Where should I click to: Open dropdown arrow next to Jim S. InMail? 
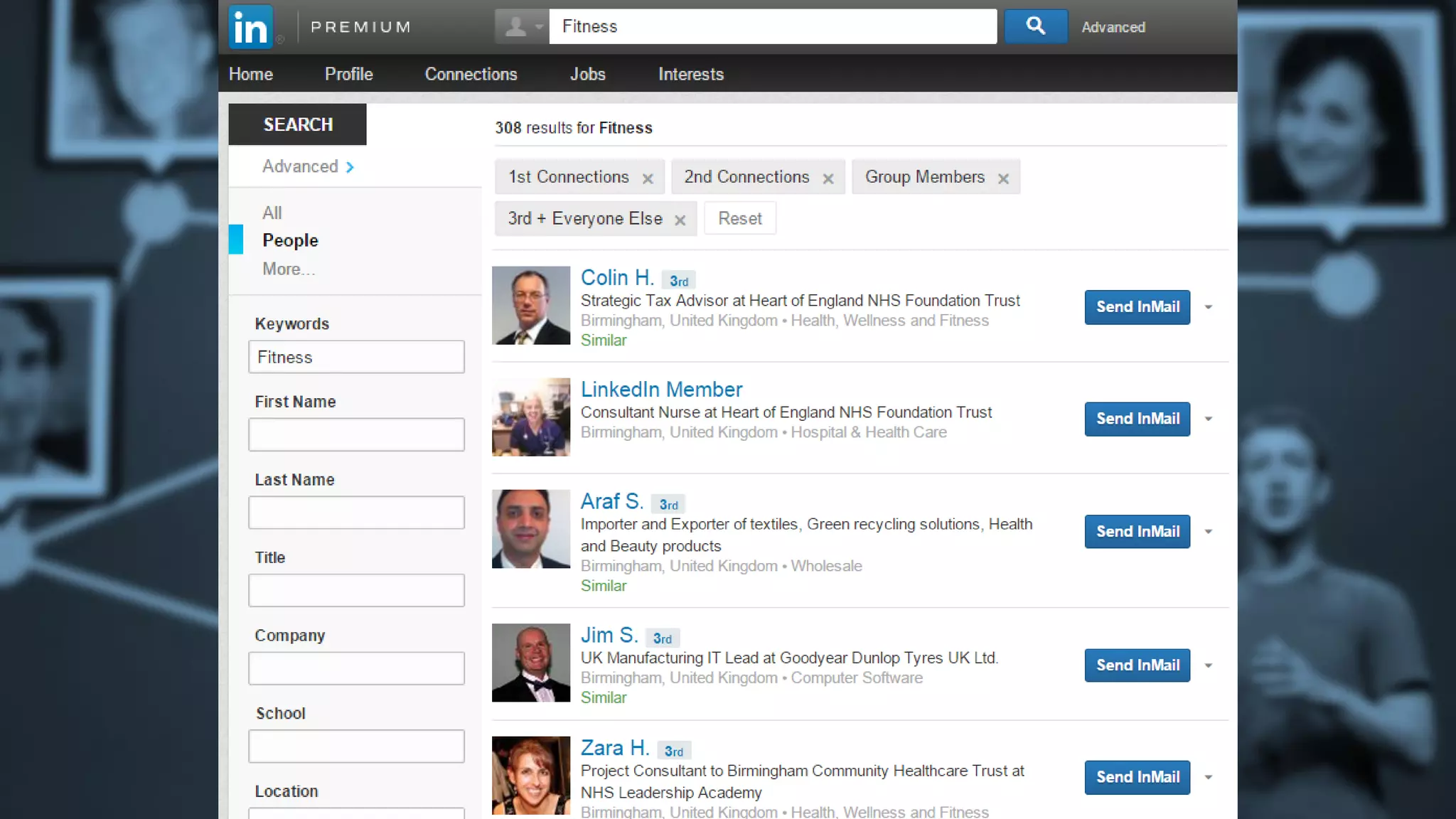click(1209, 665)
